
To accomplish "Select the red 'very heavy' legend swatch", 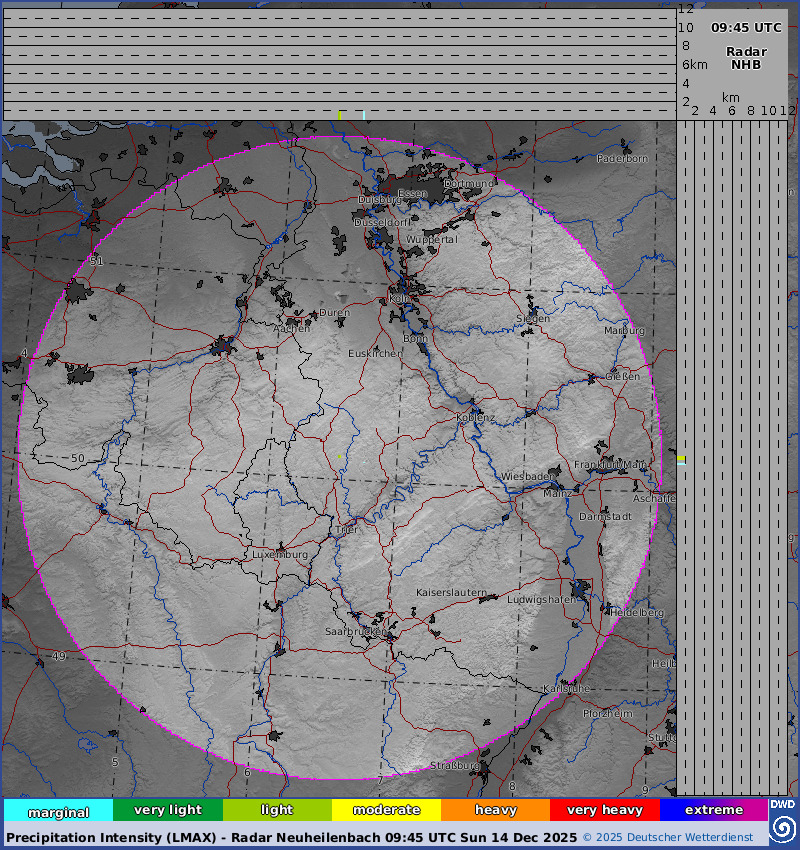I will (604, 810).
